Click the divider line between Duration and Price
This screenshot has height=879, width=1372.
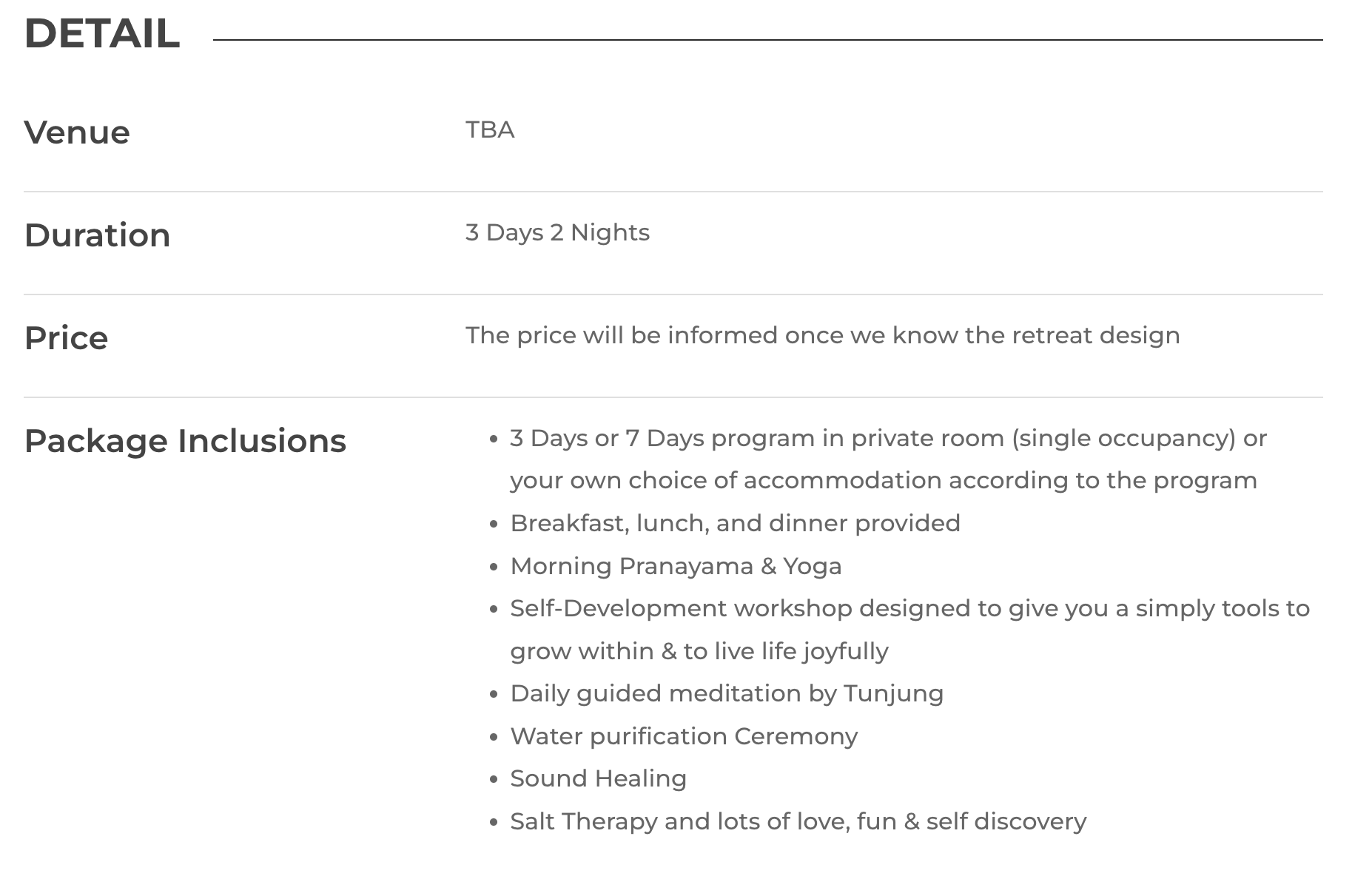tap(673, 294)
